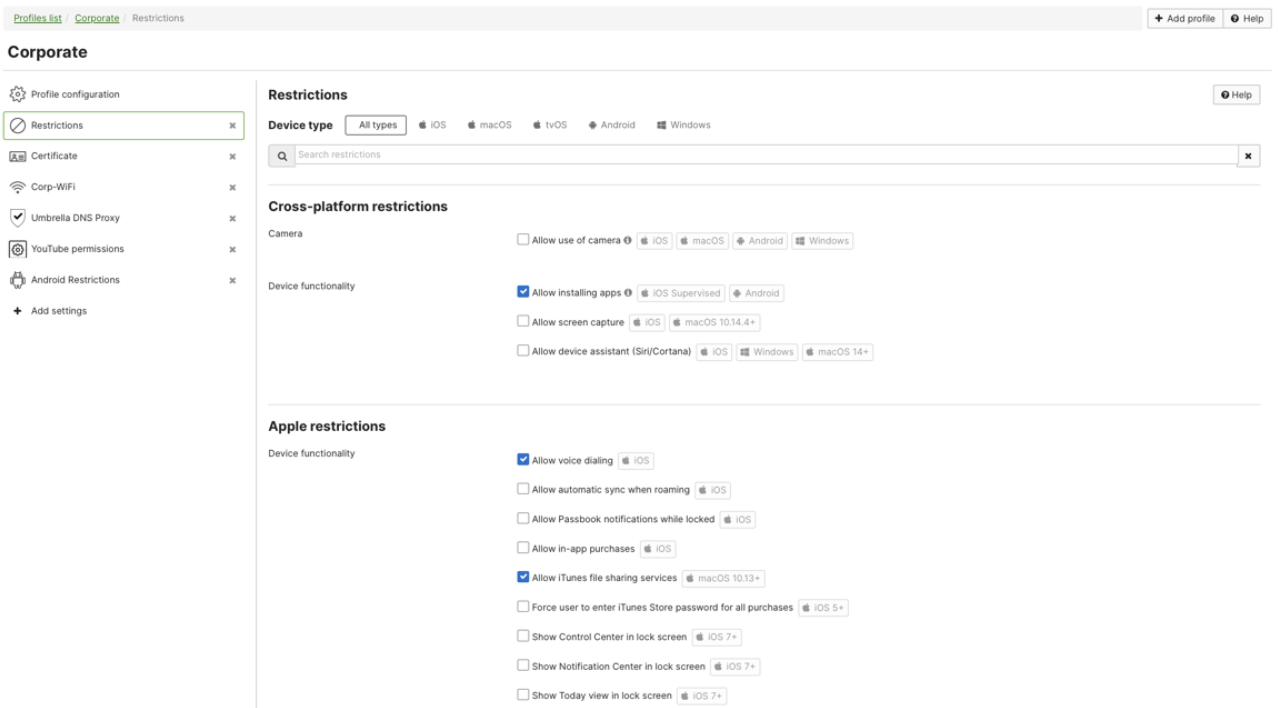Click the Add profile button
The height and width of the screenshot is (708, 1278).
[x=1184, y=18]
